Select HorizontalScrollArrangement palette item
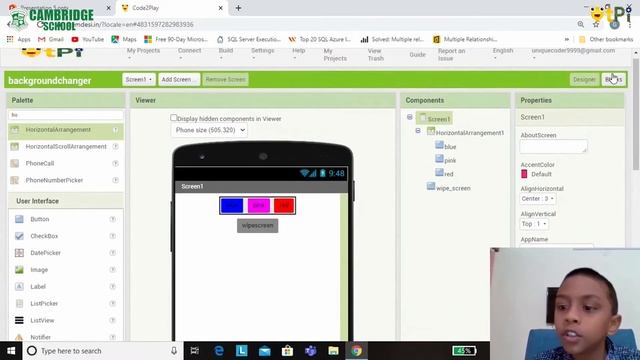The height and width of the screenshot is (360, 640). [66, 147]
